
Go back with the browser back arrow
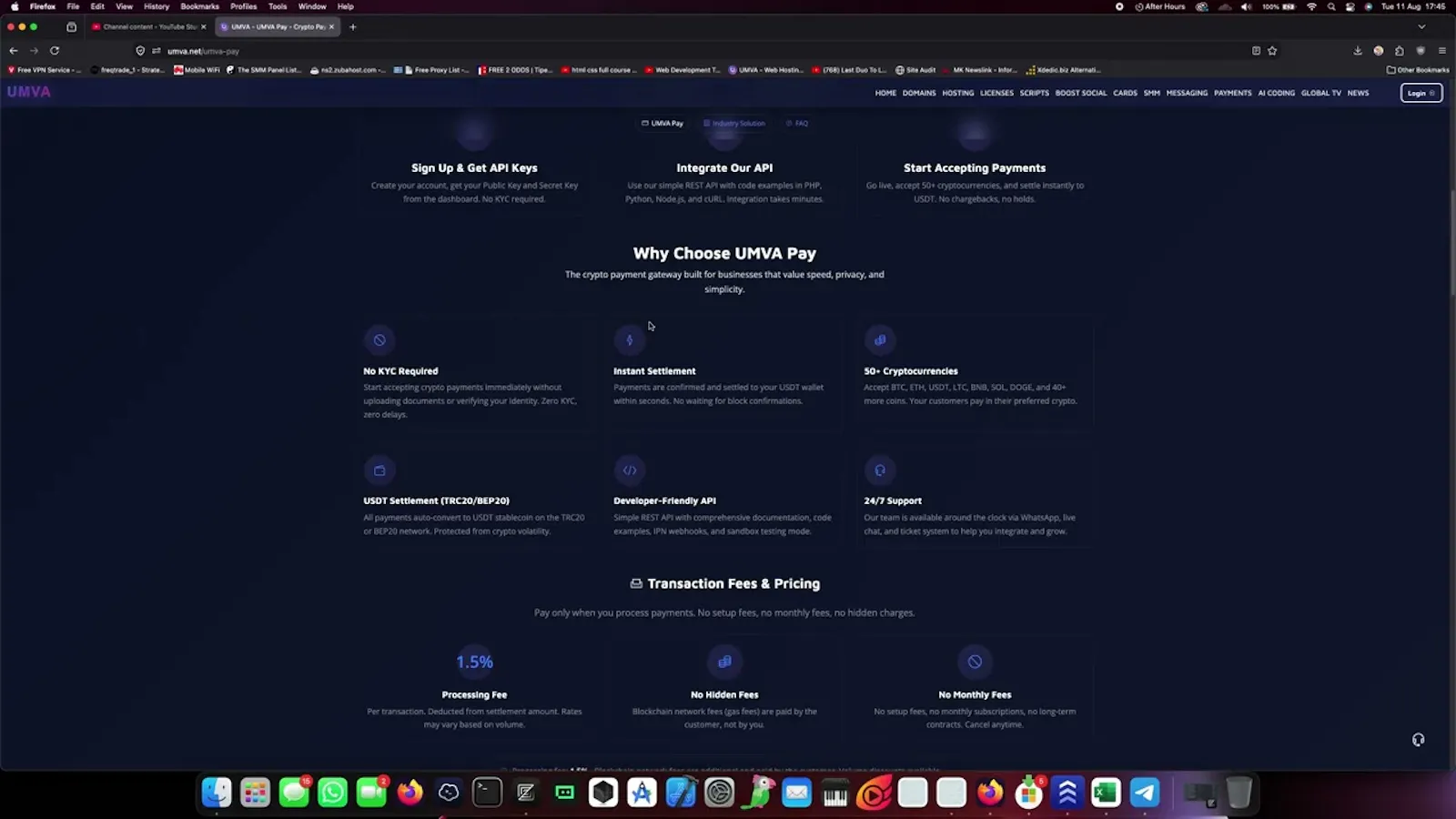(x=14, y=51)
